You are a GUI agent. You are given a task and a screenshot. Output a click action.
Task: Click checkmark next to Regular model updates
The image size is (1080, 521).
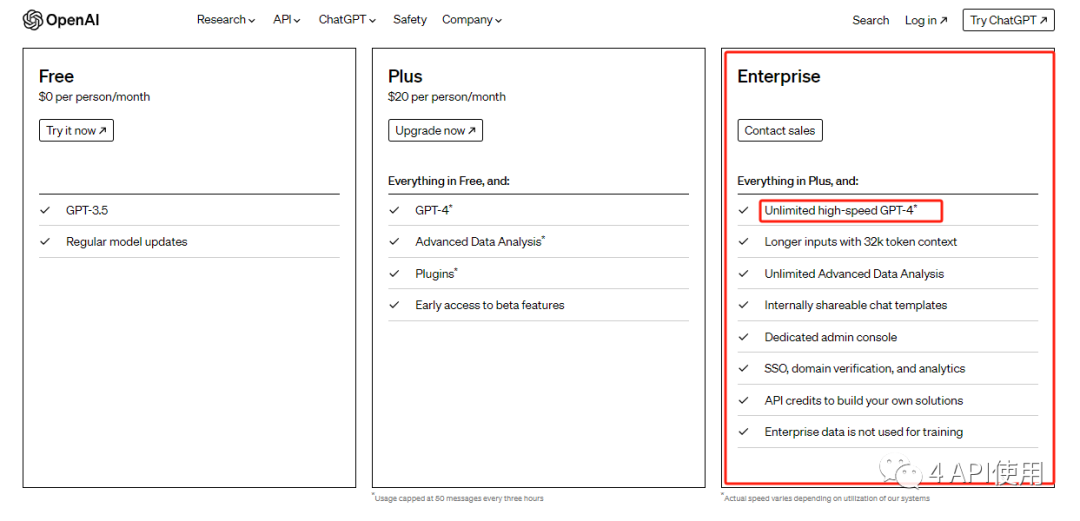pos(45,242)
